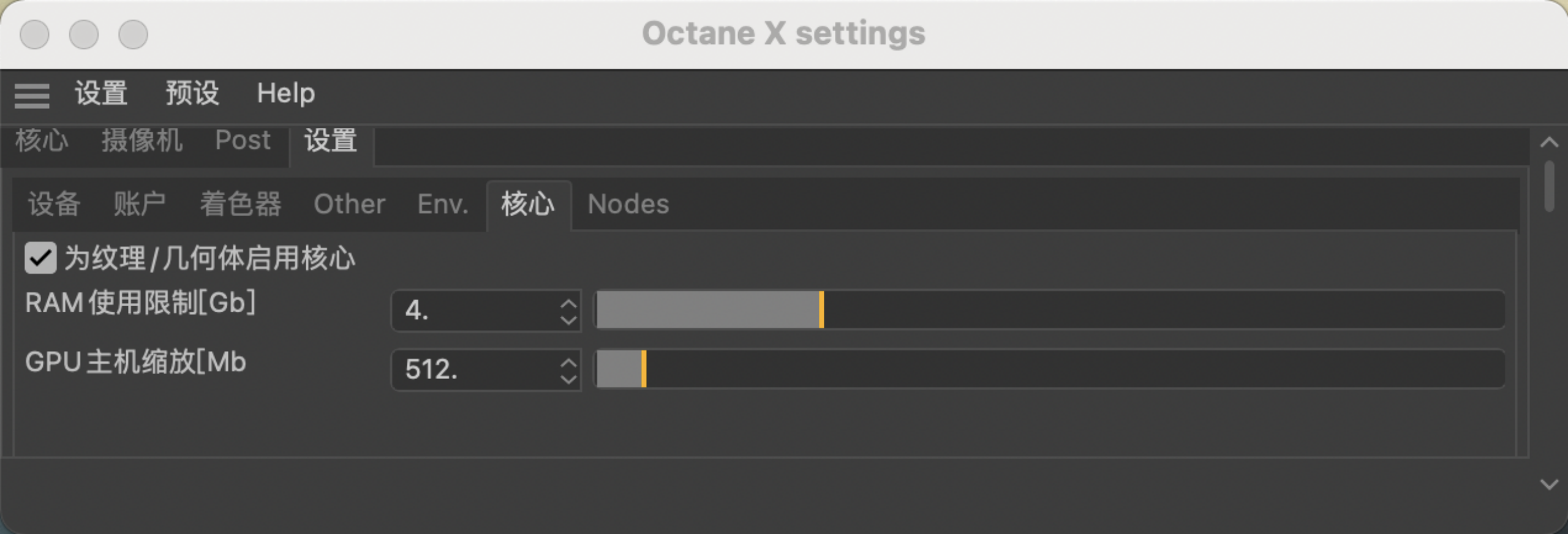The image size is (1568, 534).
Task: Open the Help menu
Action: 285,94
